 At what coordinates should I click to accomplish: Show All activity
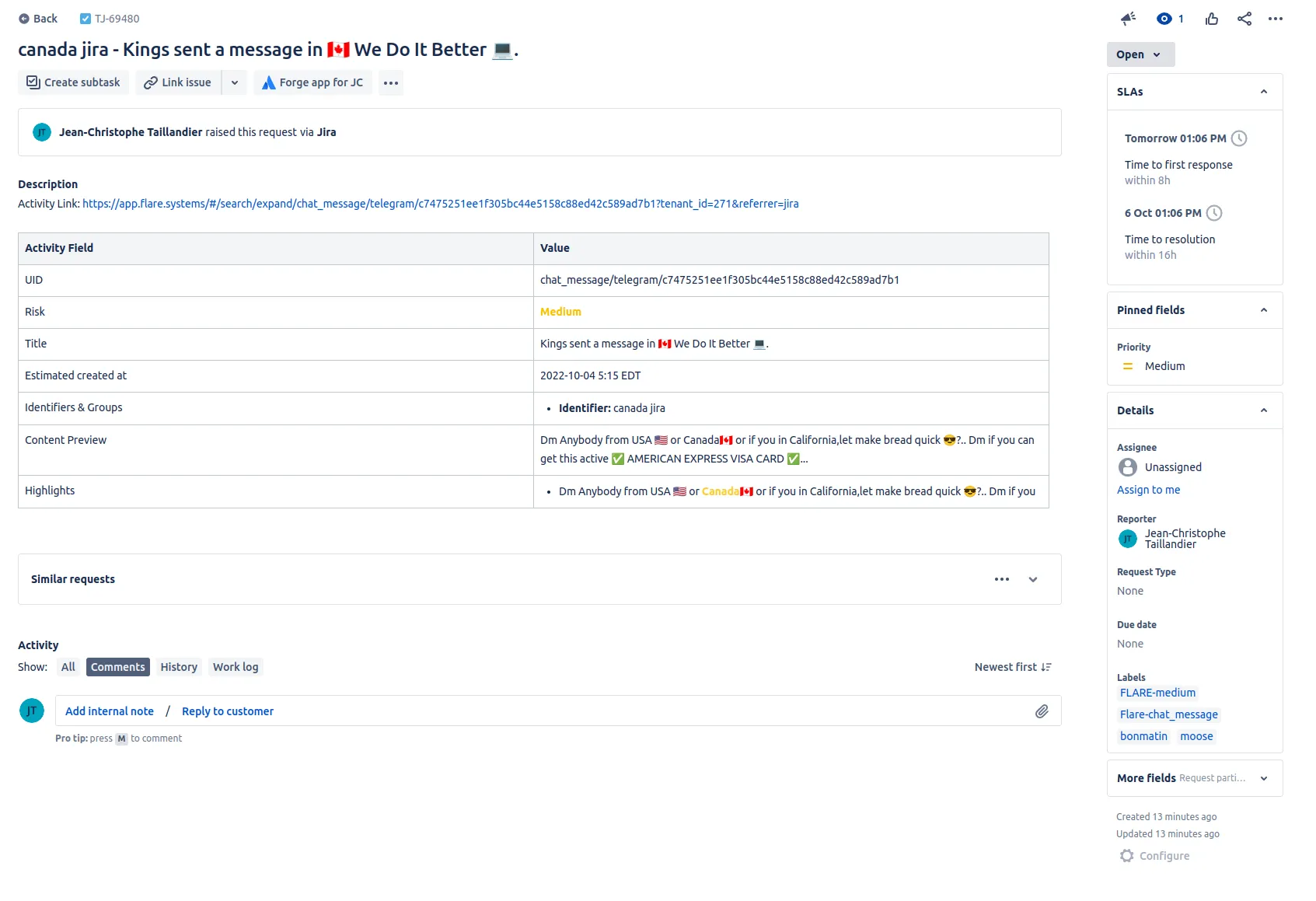point(68,667)
